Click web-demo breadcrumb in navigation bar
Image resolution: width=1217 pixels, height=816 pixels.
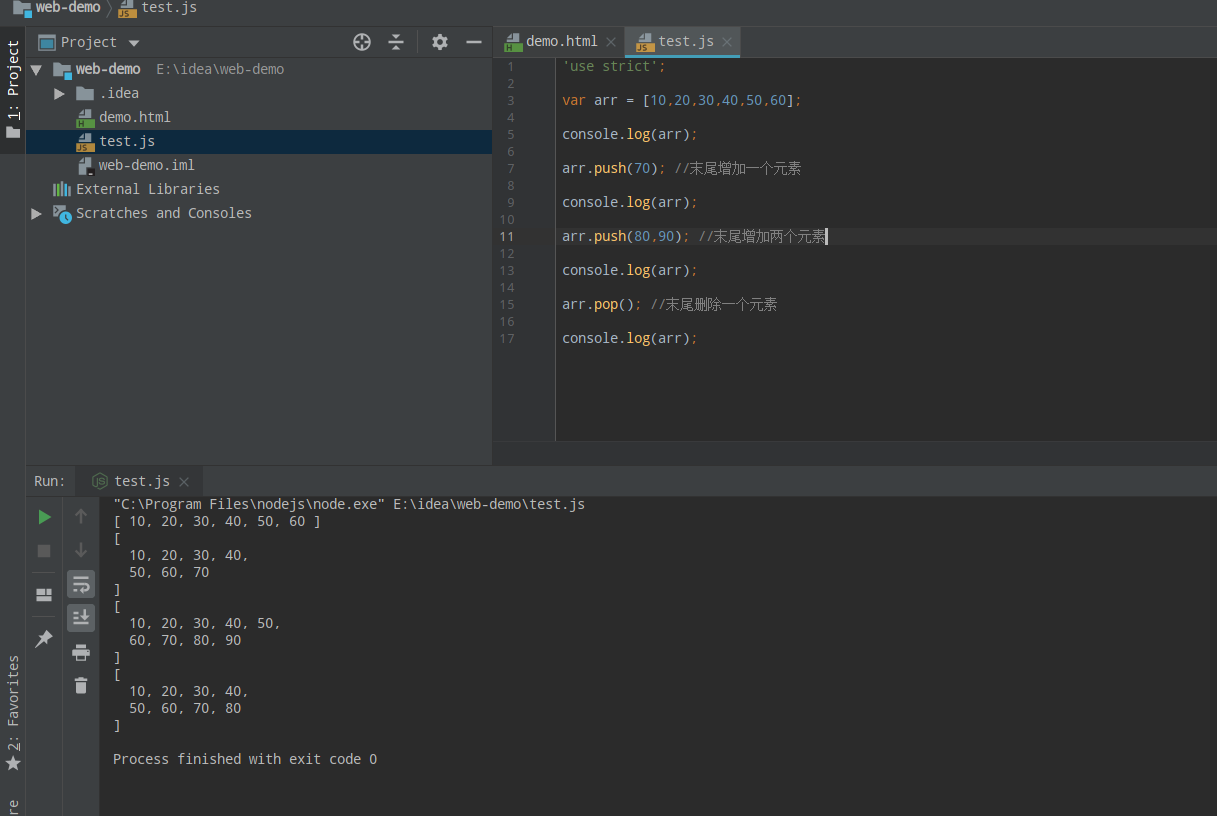click(56, 8)
